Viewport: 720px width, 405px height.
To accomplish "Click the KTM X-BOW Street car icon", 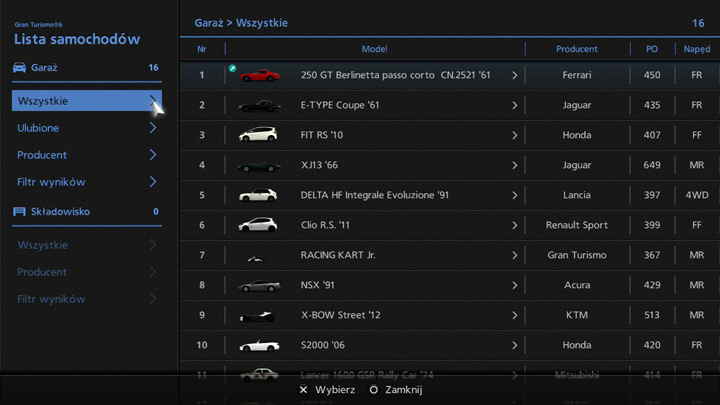I will [257, 316].
